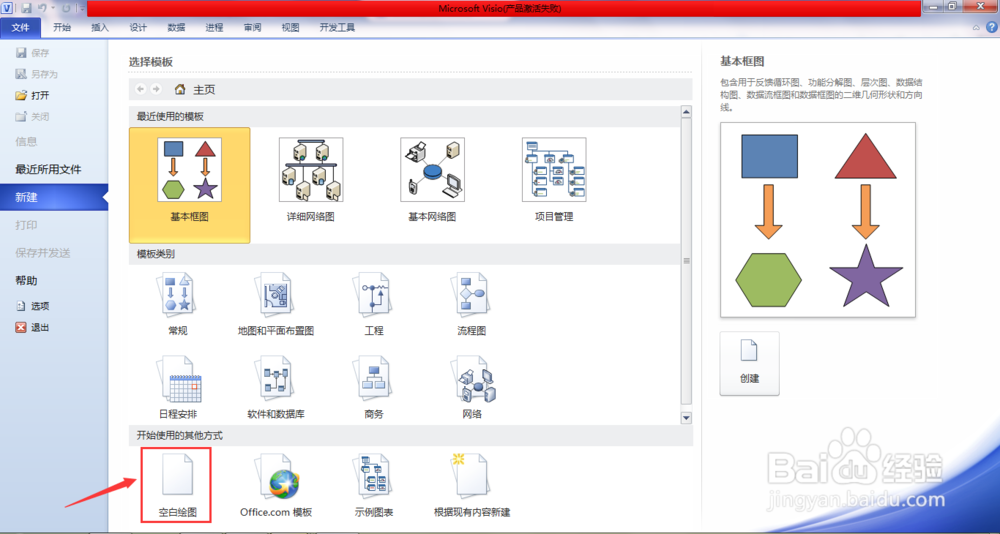Open 最近所用文件 page
Image resolution: width=1000 pixels, height=534 pixels.
tap(48, 170)
